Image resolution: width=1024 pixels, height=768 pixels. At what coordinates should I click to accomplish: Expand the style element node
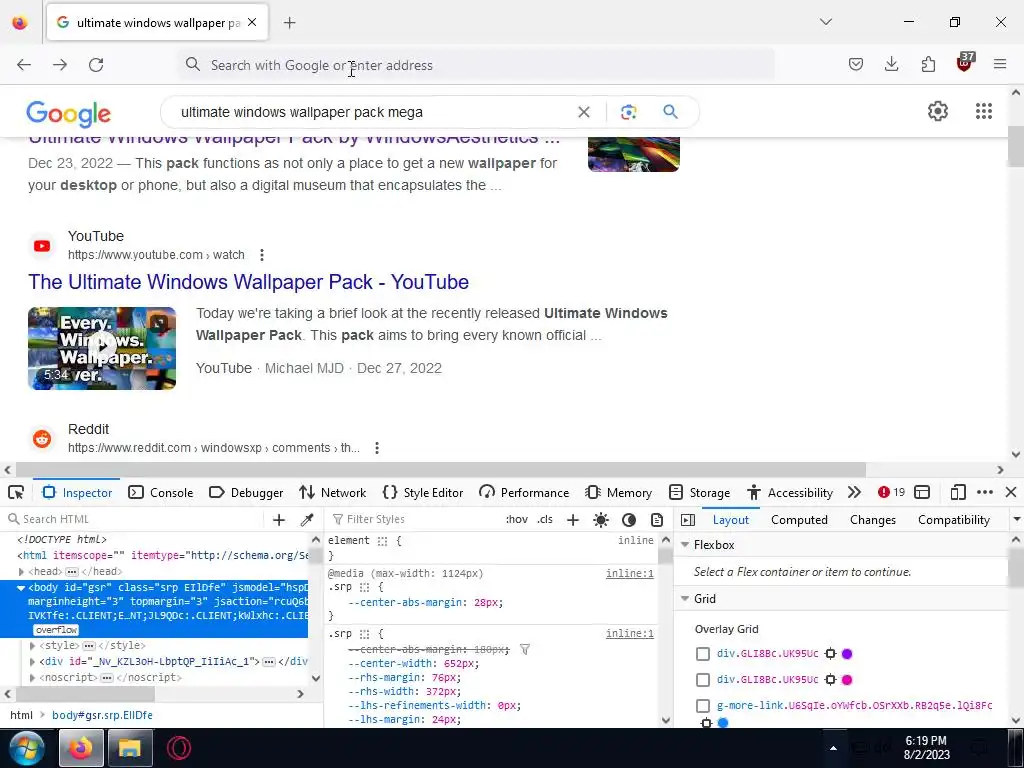tap(32, 645)
